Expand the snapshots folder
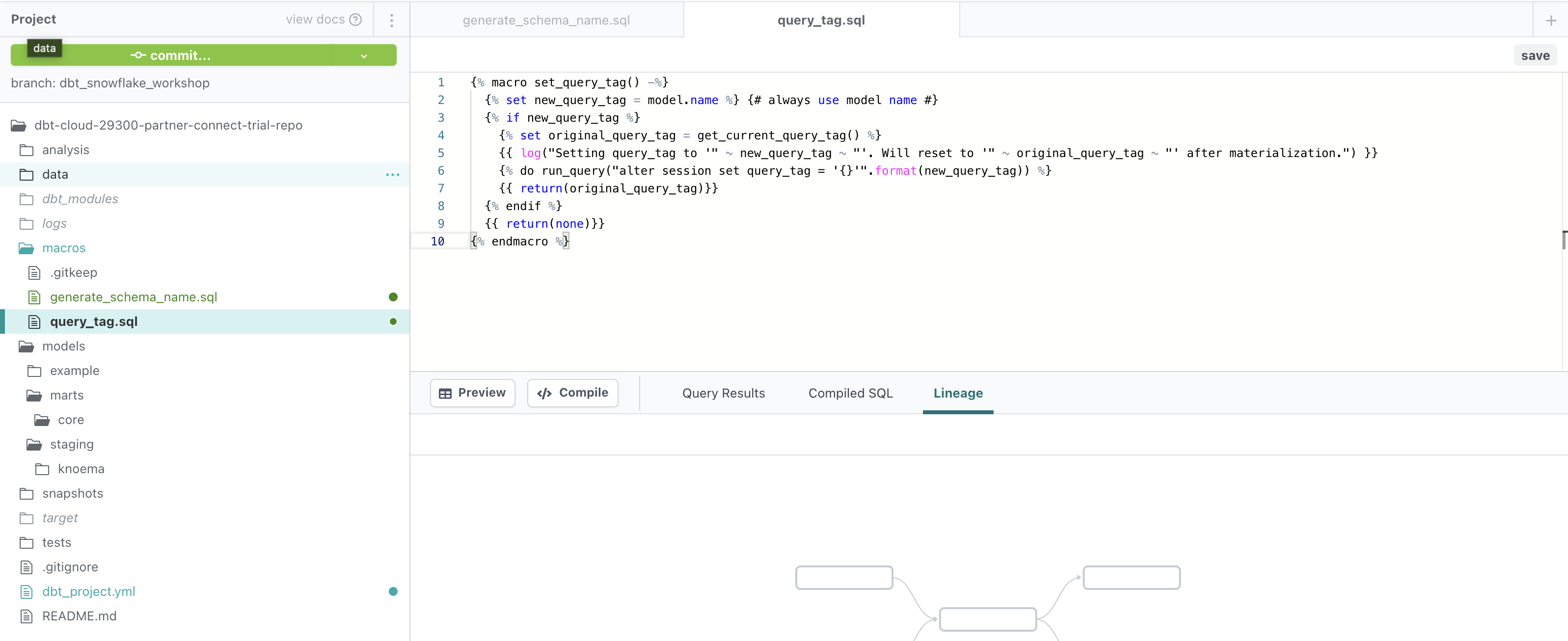Screen dimensions: 1568x641 (x=73, y=493)
